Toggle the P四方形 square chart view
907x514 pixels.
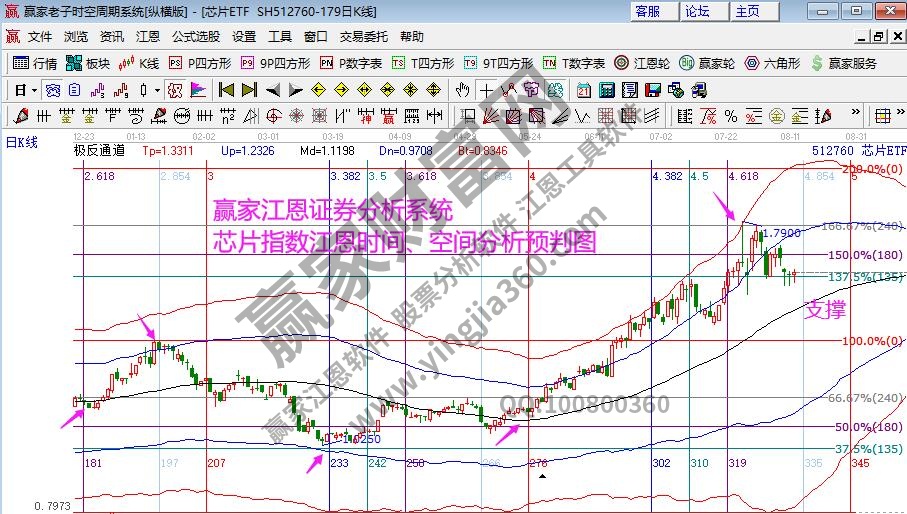pyautogui.click(x=198, y=63)
